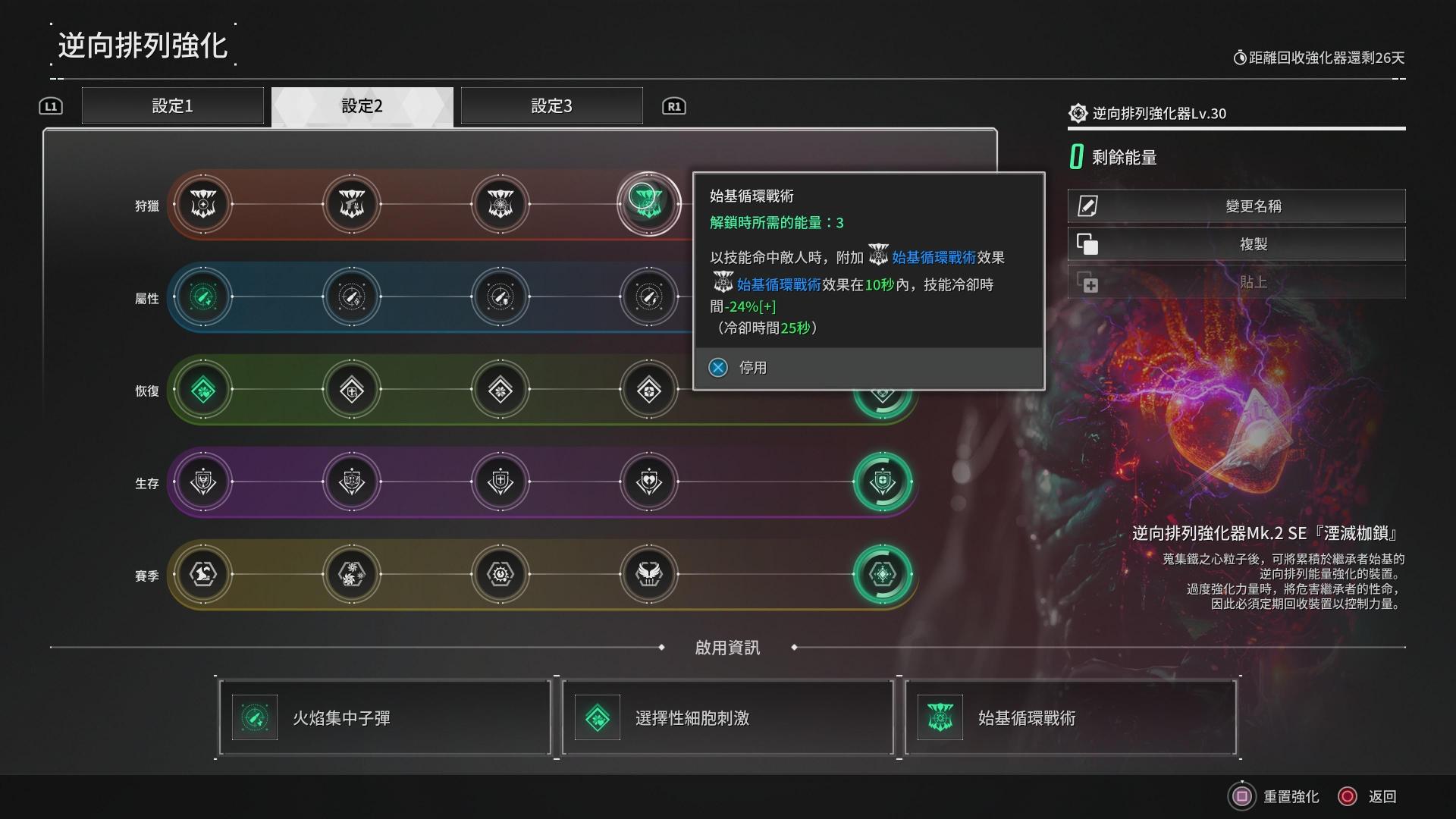Click the 複製 copy button
Screen dimensions: 1456x819
(1237, 243)
